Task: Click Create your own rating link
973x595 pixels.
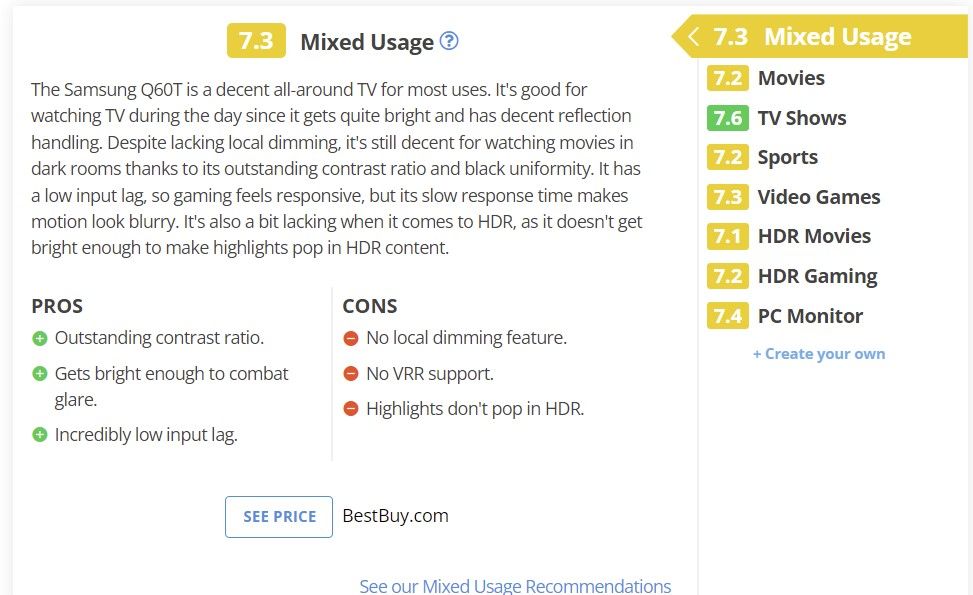Action: point(818,354)
